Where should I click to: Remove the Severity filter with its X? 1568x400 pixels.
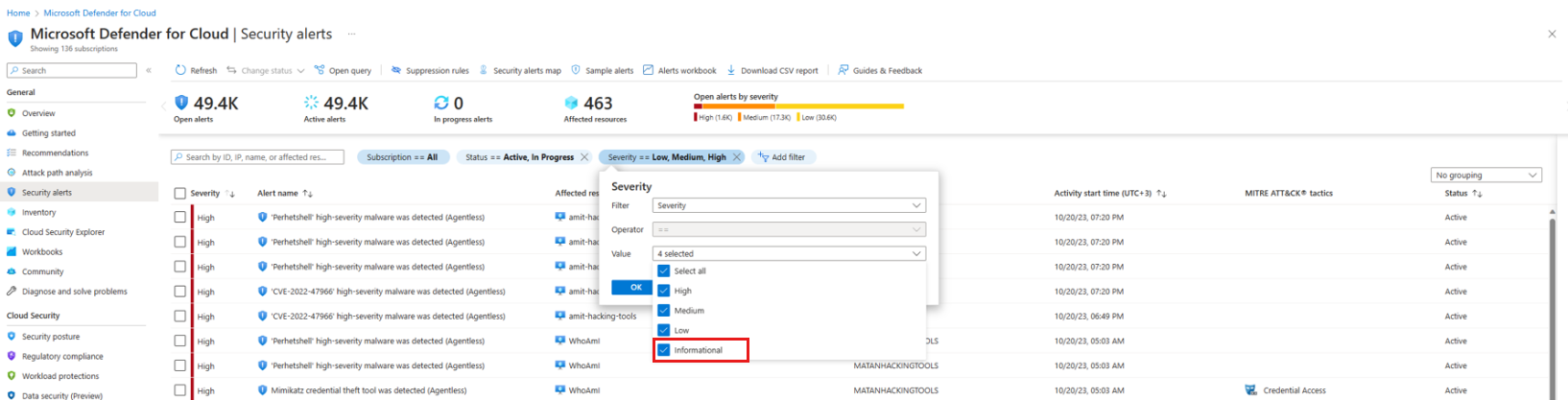(x=737, y=157)
